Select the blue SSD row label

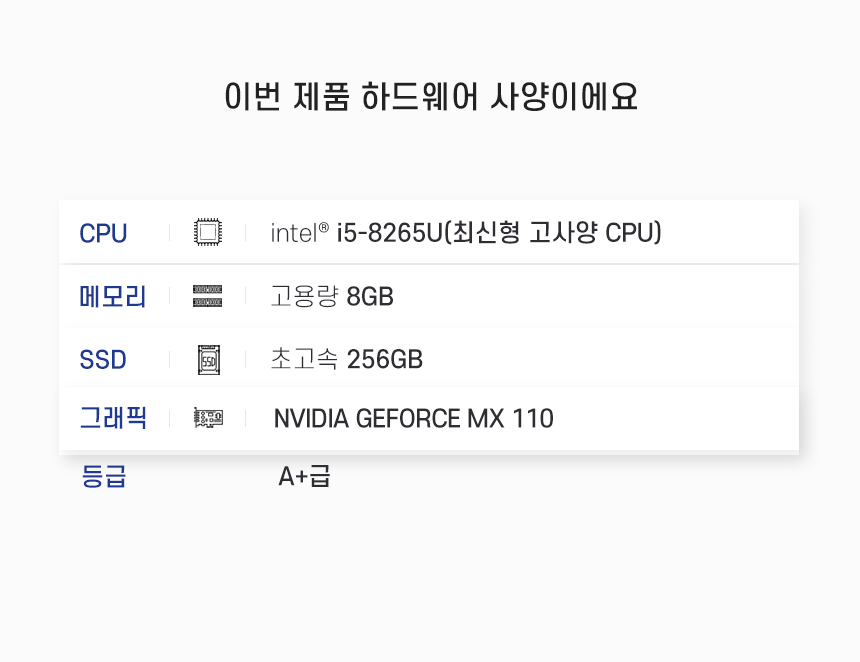tap(103, 359)
